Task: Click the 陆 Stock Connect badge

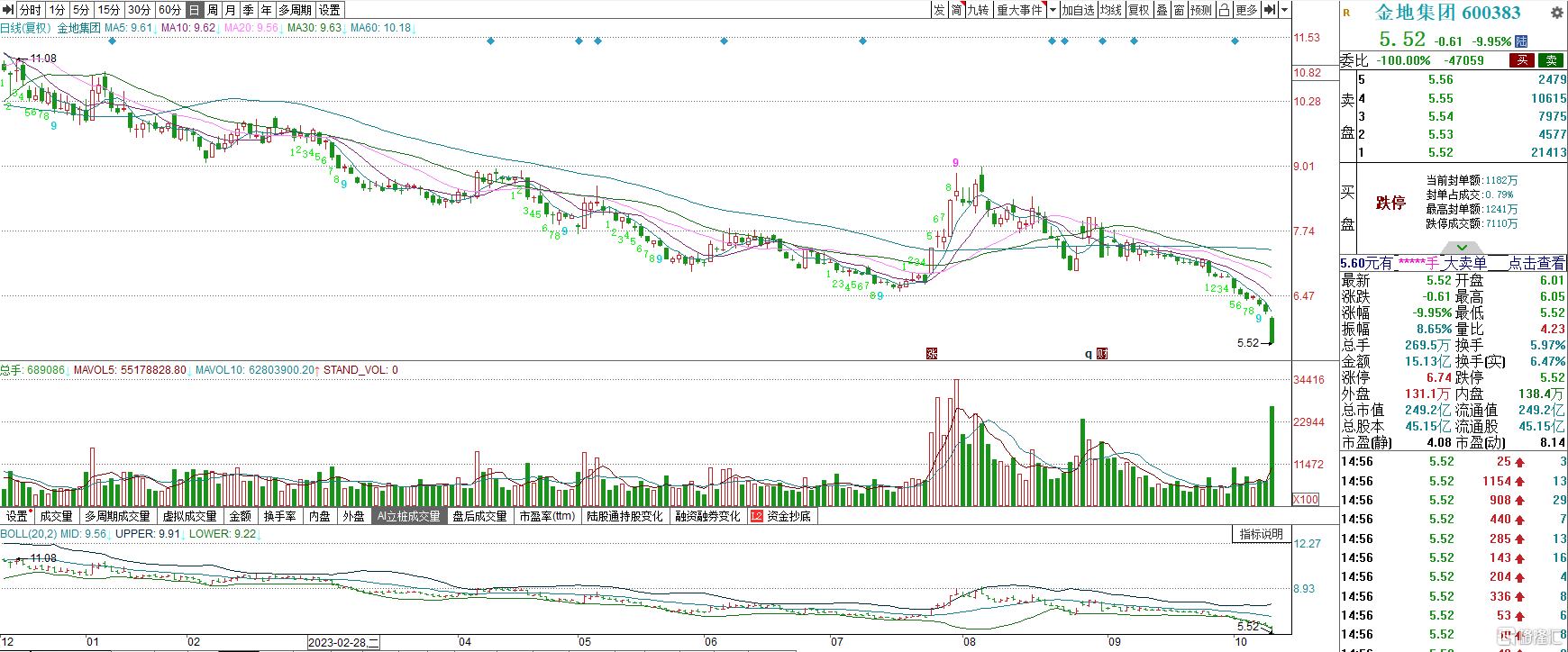Action: click(x=1521, y=41)
